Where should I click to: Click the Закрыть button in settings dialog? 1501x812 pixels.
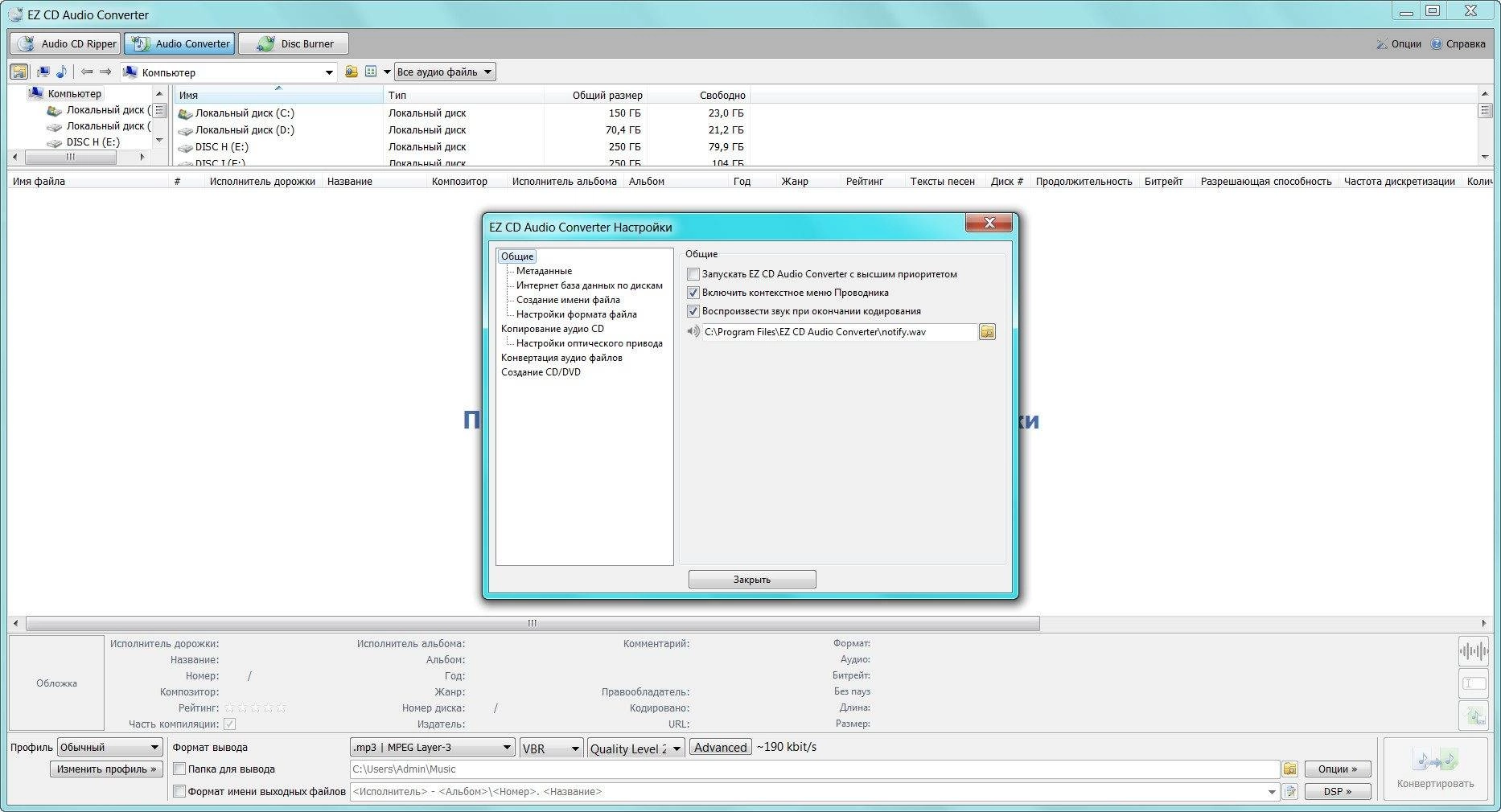point(752,580)
